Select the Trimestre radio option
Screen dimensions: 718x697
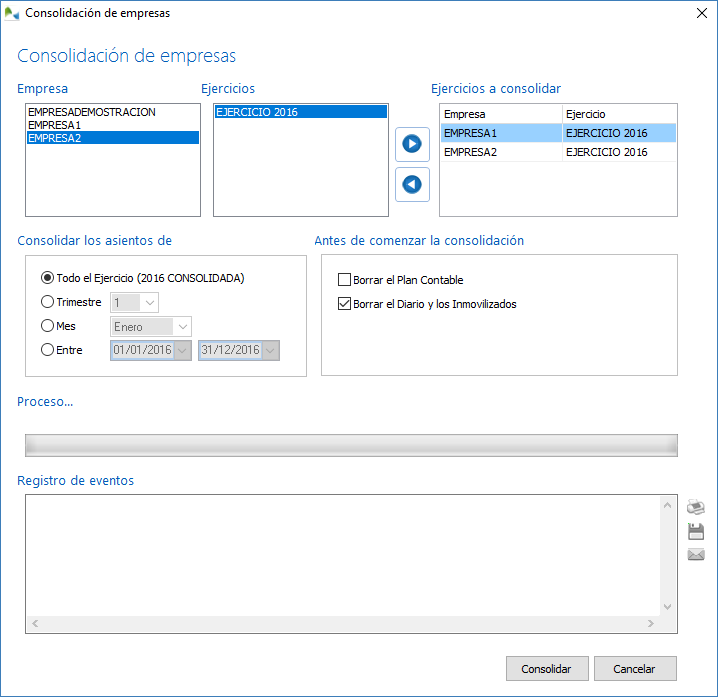click(x=47, y=302)
